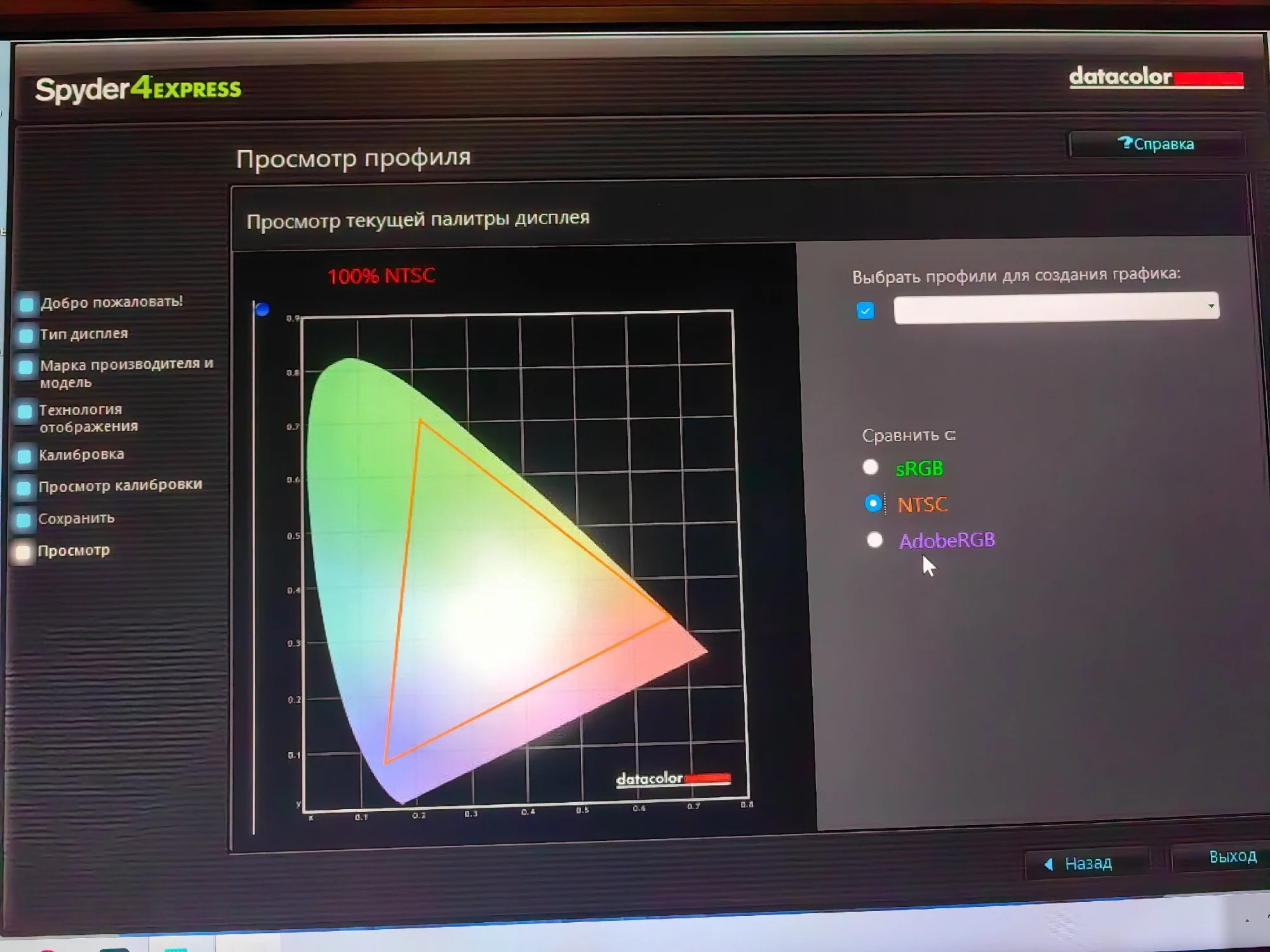Open Марка производителя и модель step
Screen dimensions: 1270x952
(126, 373)
